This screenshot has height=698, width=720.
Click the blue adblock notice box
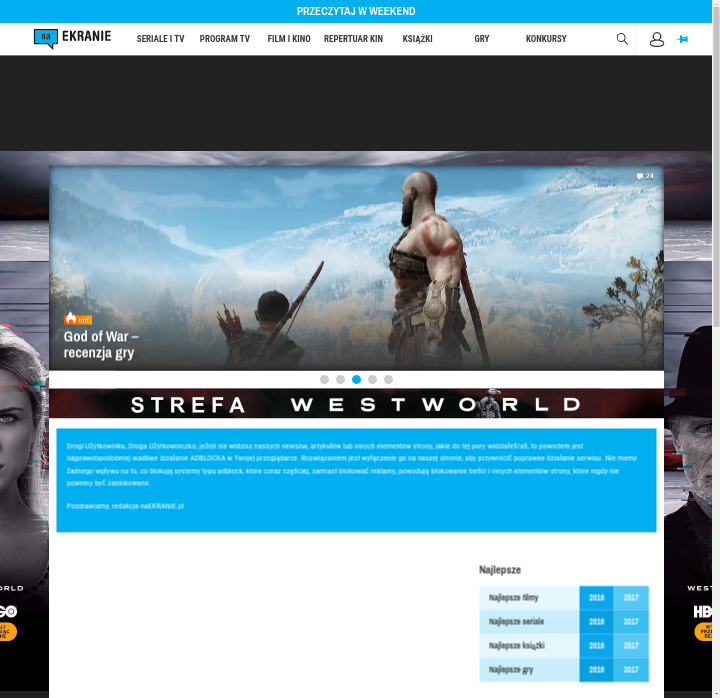[x=356, y=480]
